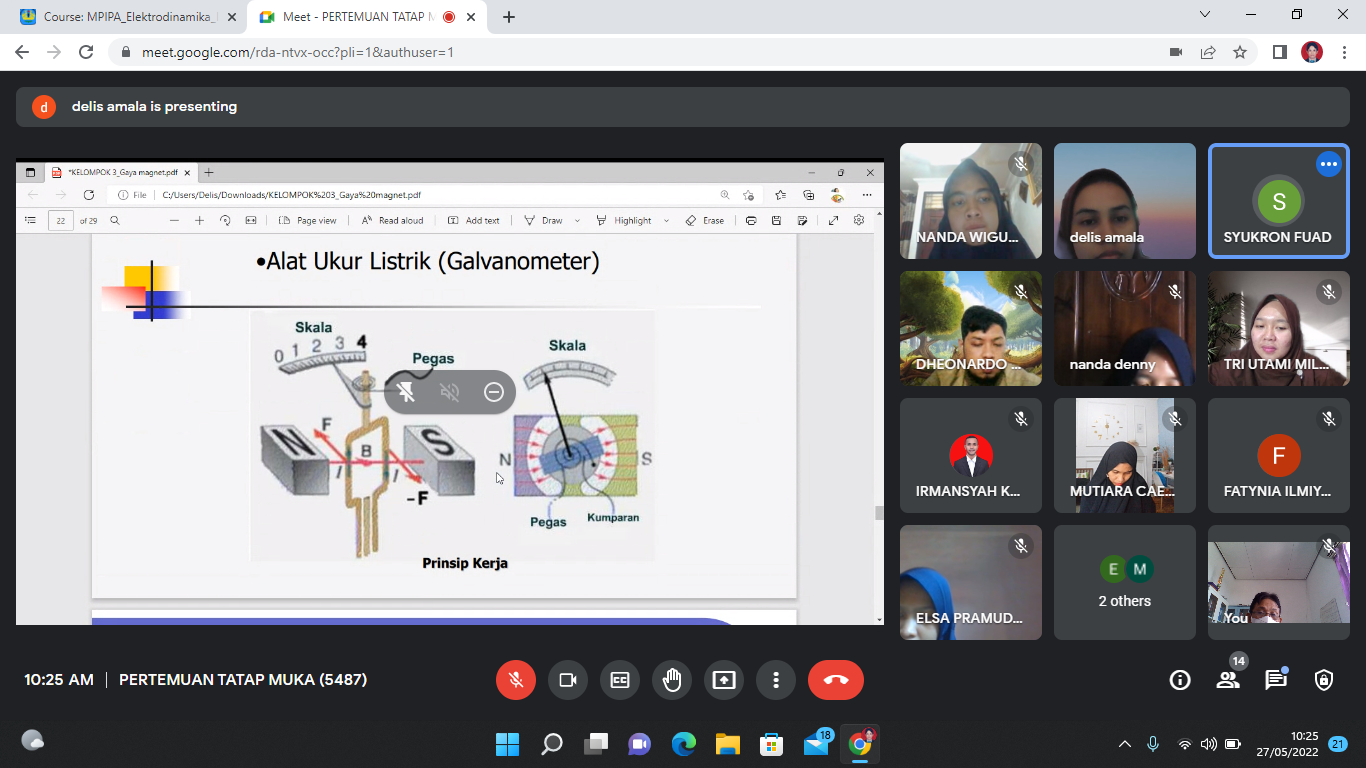The width and height of the screenshot is (1366, 768).
Task: Open more options three-dot menu
Action: (776, 680)
